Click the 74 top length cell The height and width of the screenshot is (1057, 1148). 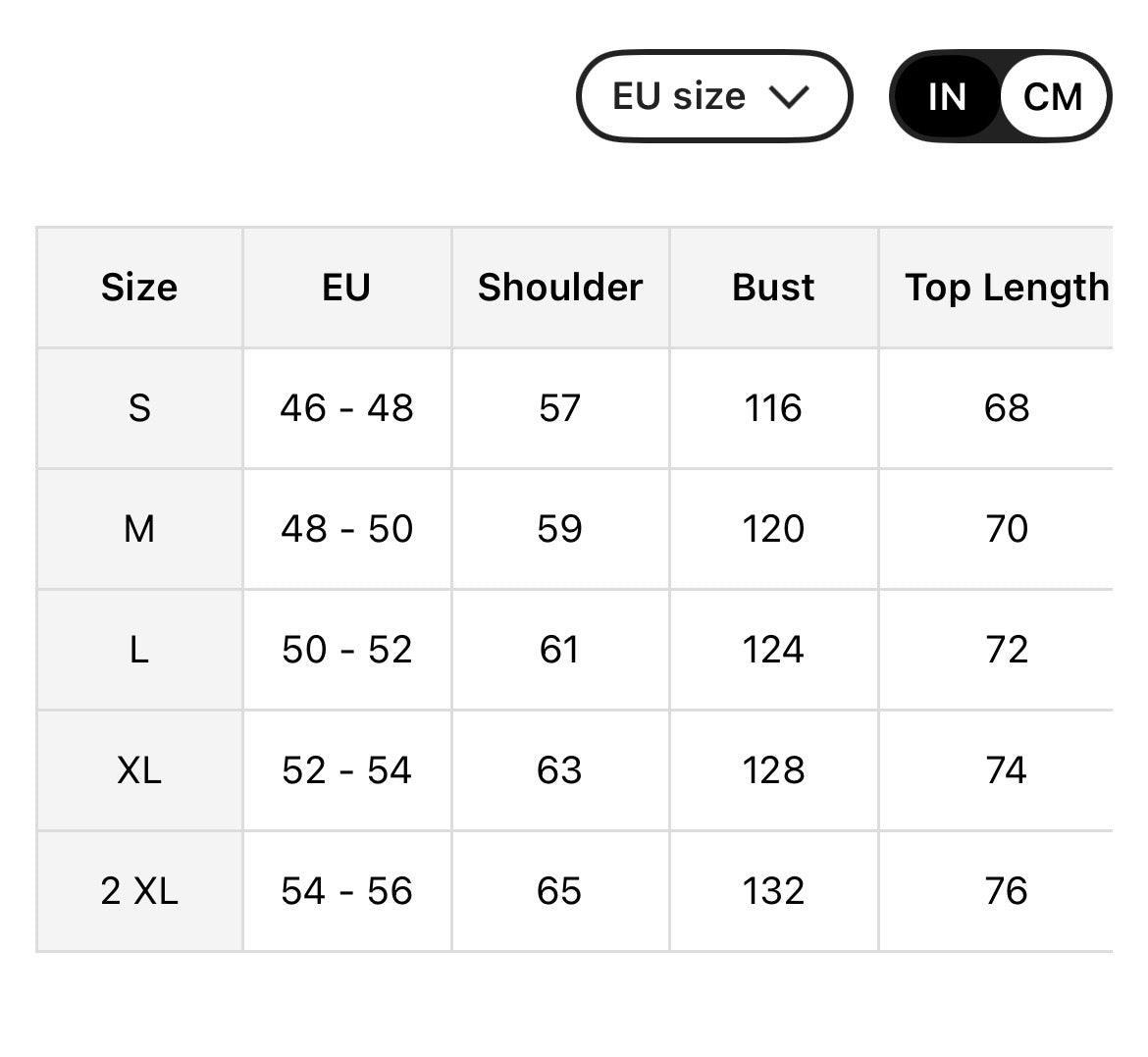click(x=1006, y=770)
